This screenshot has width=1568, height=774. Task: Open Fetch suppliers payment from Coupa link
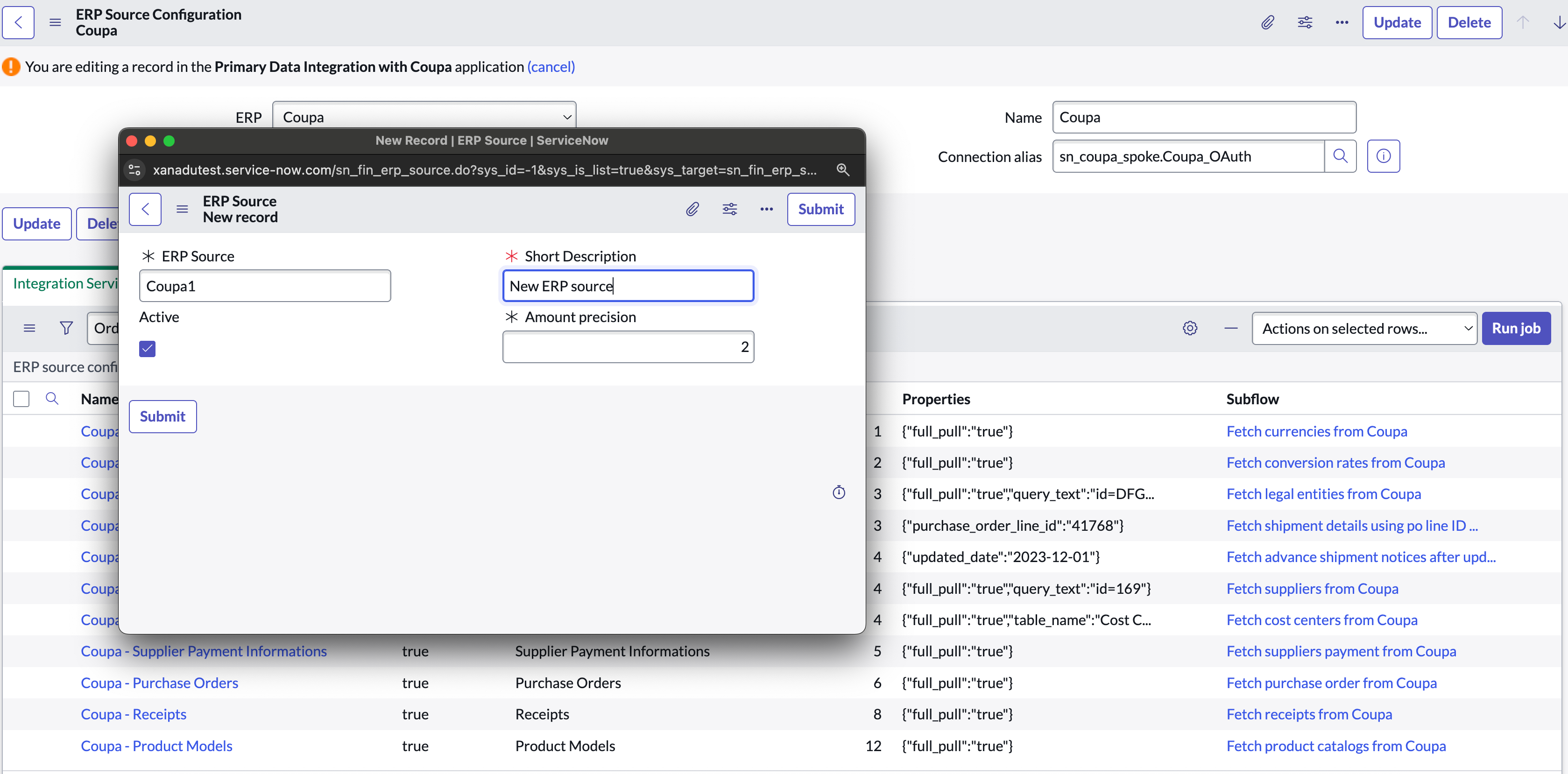coord(1341,652)
